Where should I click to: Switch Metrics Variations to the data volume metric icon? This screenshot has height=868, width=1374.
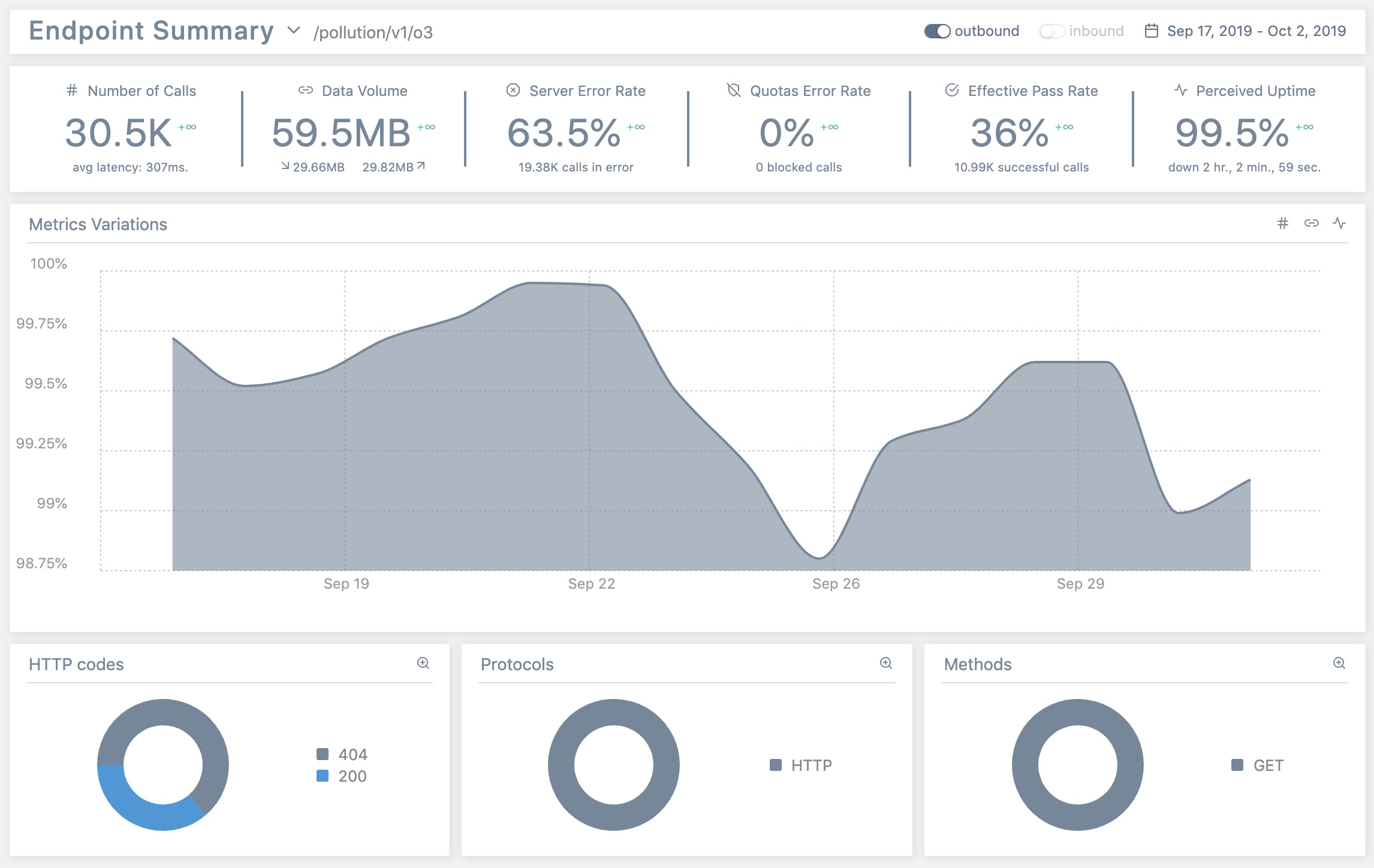[1312, 223]
